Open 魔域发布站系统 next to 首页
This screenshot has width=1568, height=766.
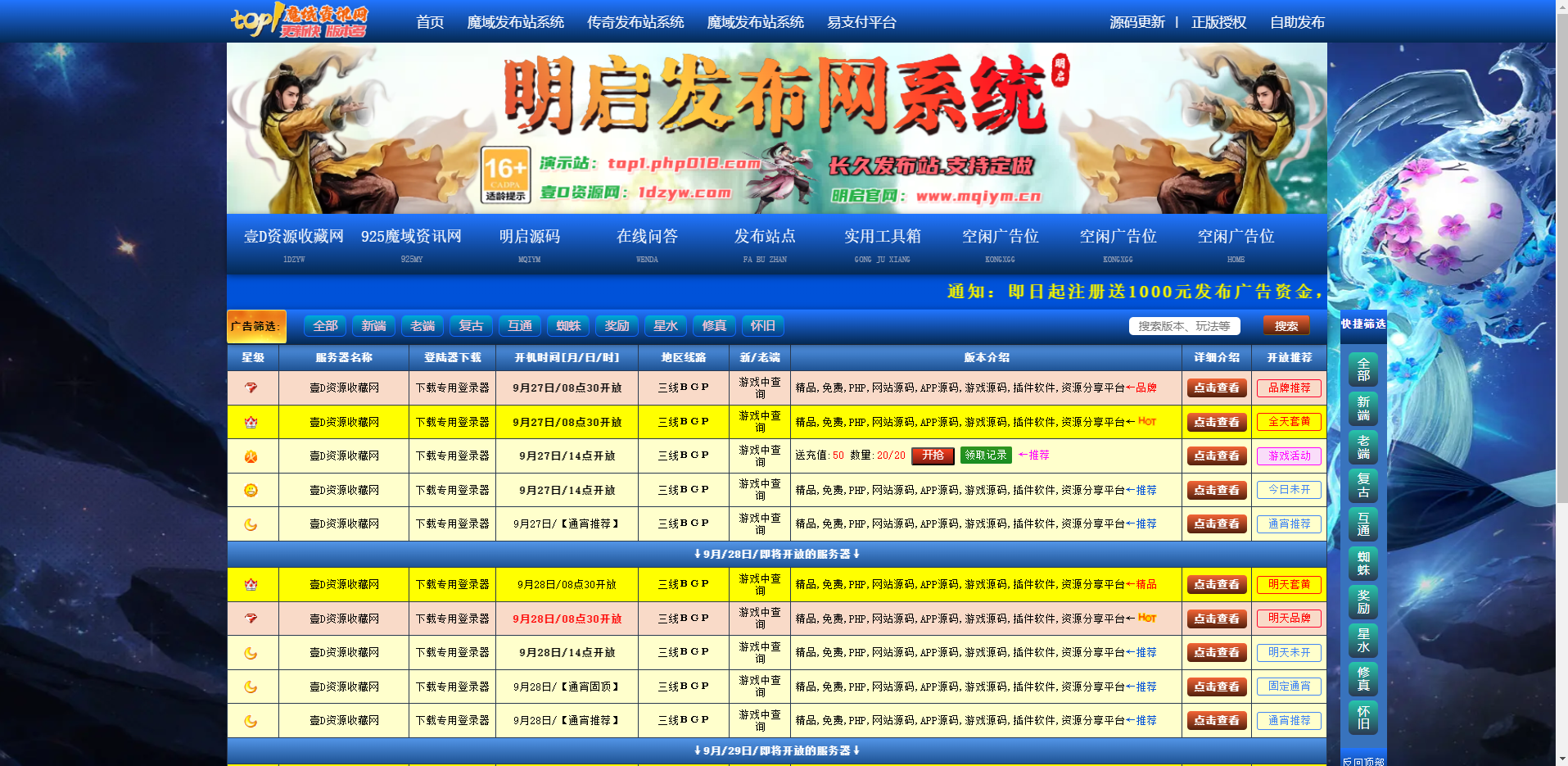pyautogui.click(x=515, y=22)
